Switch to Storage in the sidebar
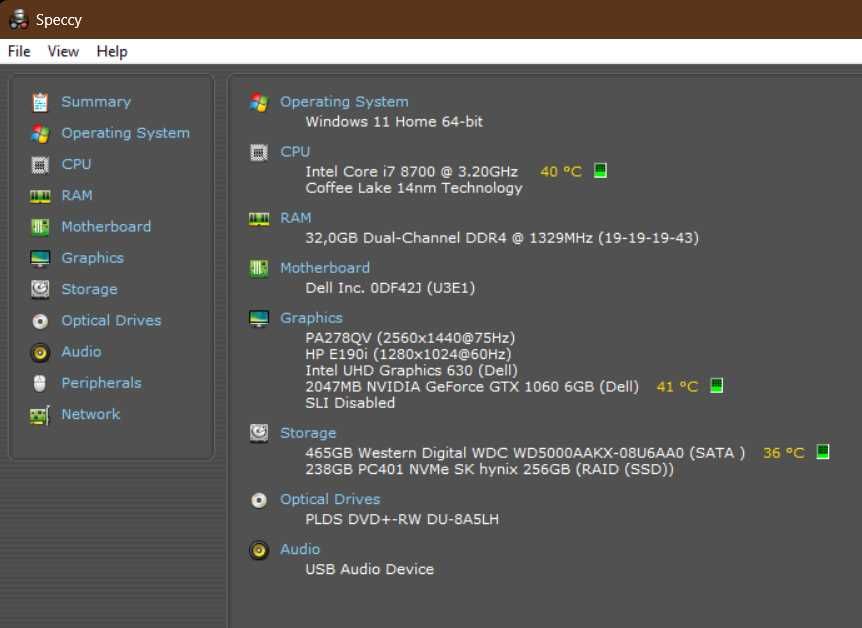The height and width of the screenshot is (628, 862). [90, 289]
